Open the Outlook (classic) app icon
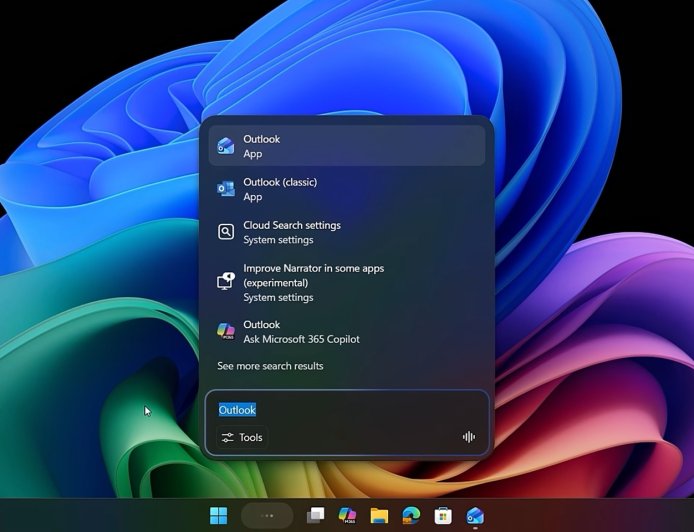694x532 pixels. pyautogui.click(x=226, y=189)
